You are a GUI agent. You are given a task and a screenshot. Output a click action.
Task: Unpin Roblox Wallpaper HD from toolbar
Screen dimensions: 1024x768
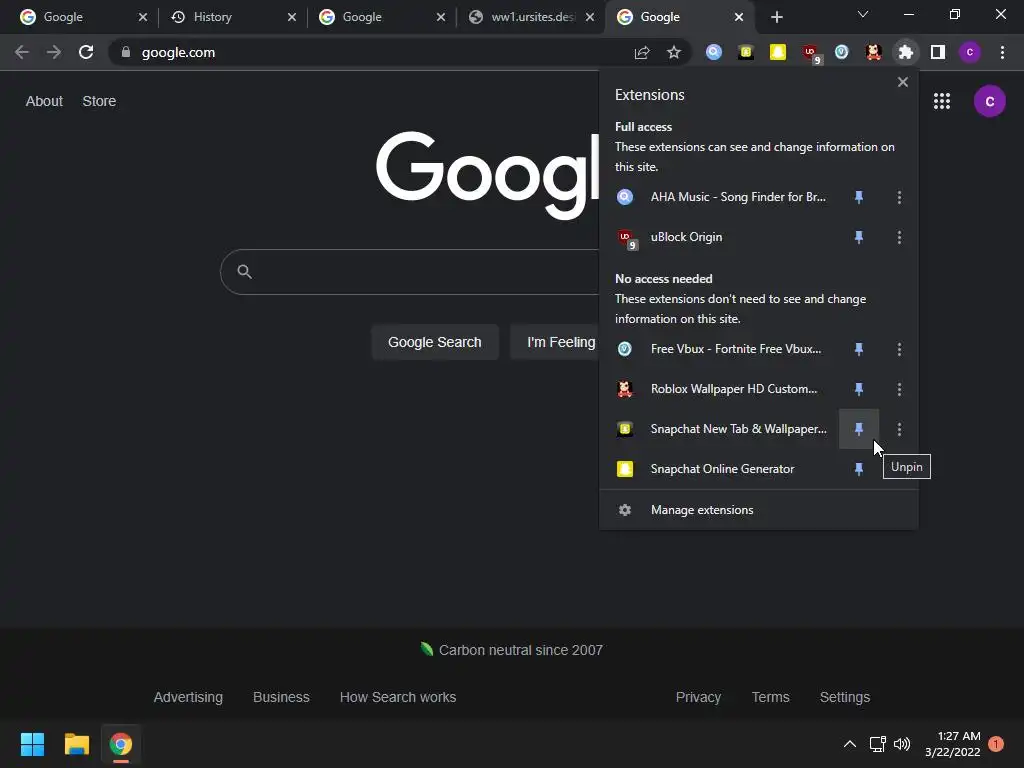(x=859, y=389)
